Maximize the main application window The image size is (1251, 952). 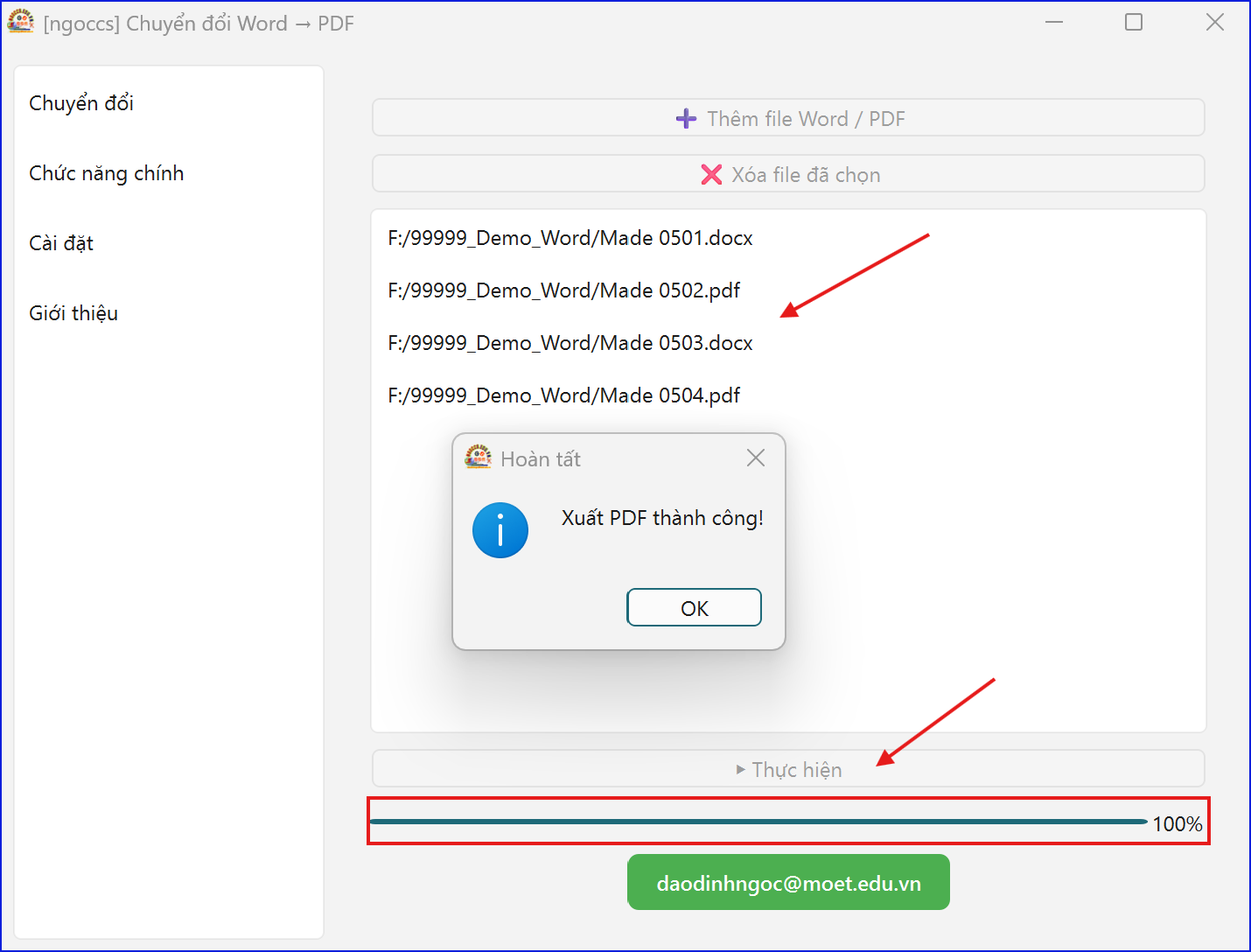click(1134, 23)
